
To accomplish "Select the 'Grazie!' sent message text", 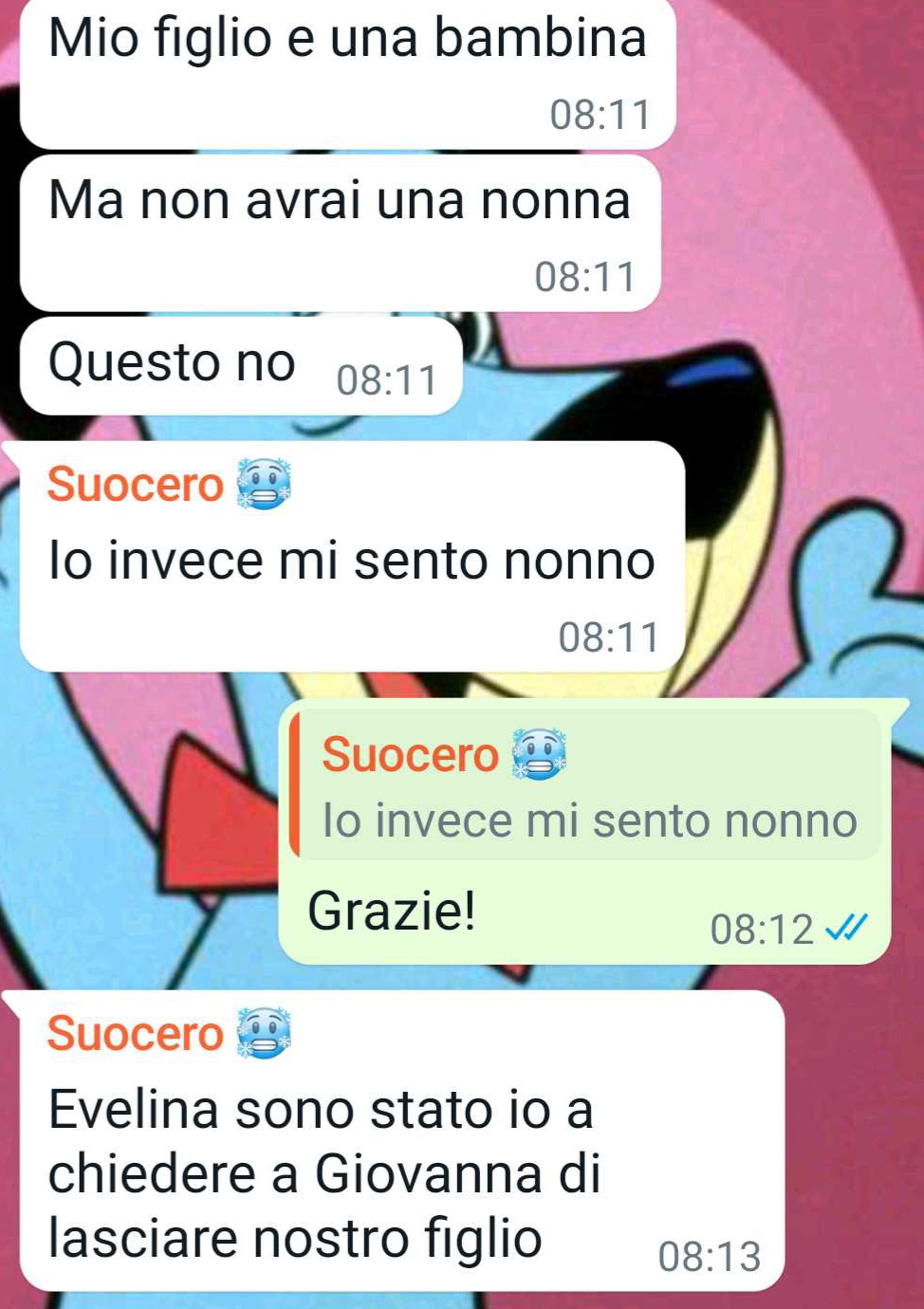I will coord(391,911).
